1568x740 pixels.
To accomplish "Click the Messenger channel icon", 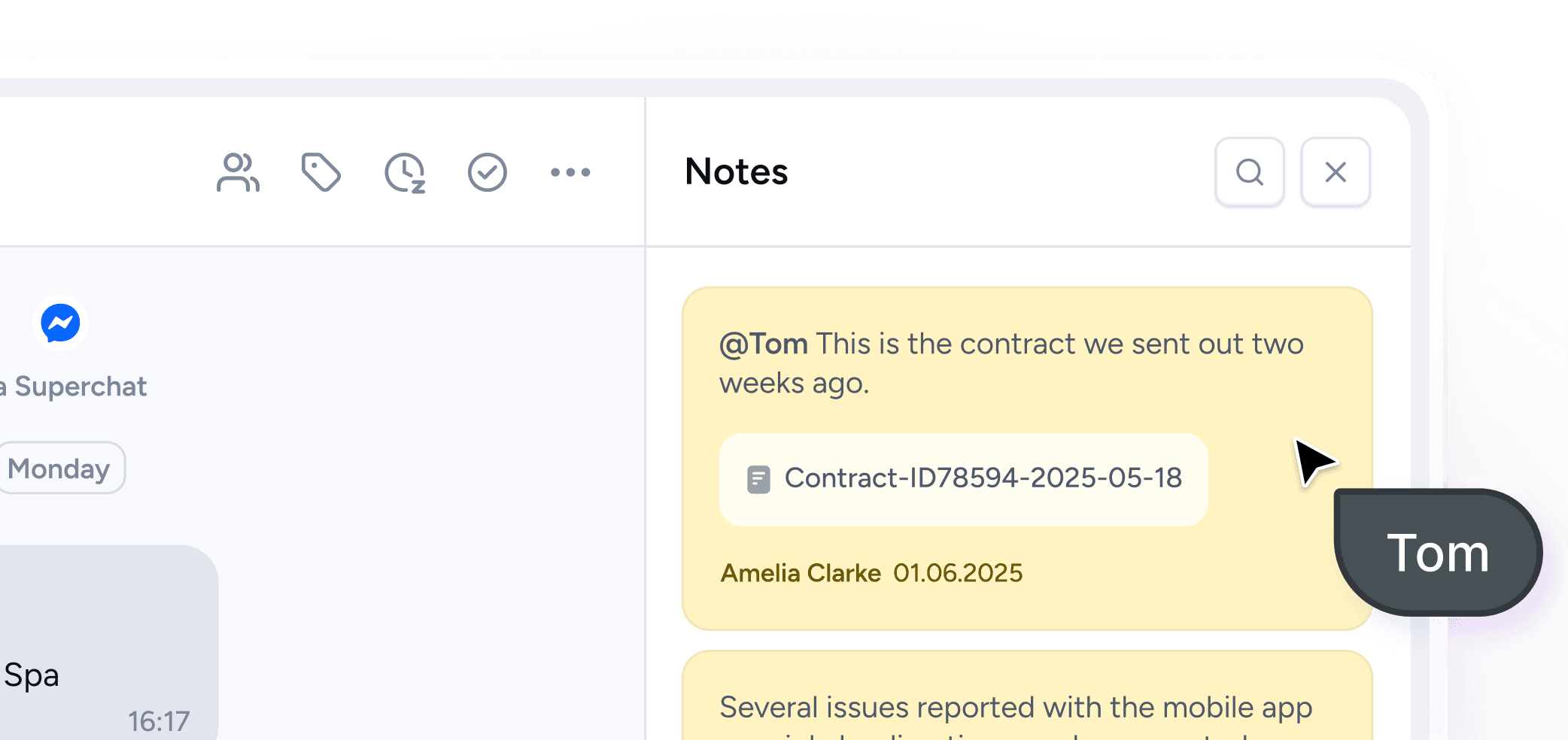I will pos(61,323).
